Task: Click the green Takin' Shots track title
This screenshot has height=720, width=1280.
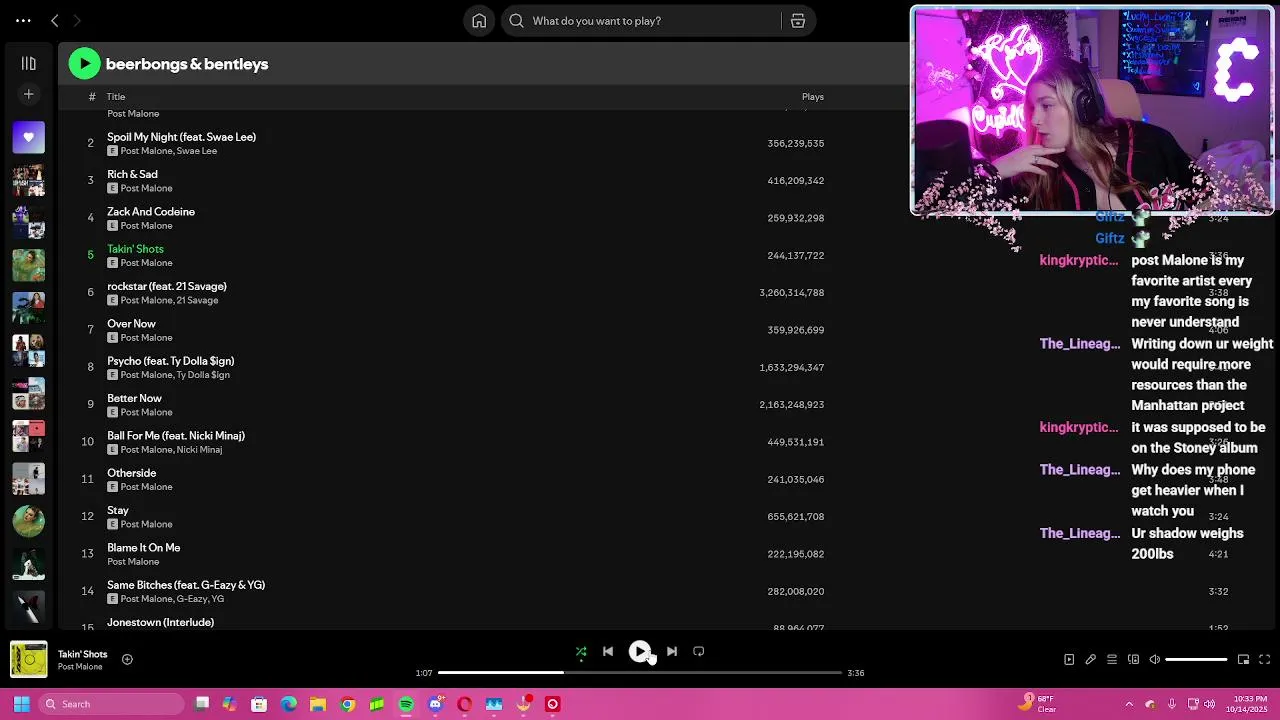Action: [135, 249]
